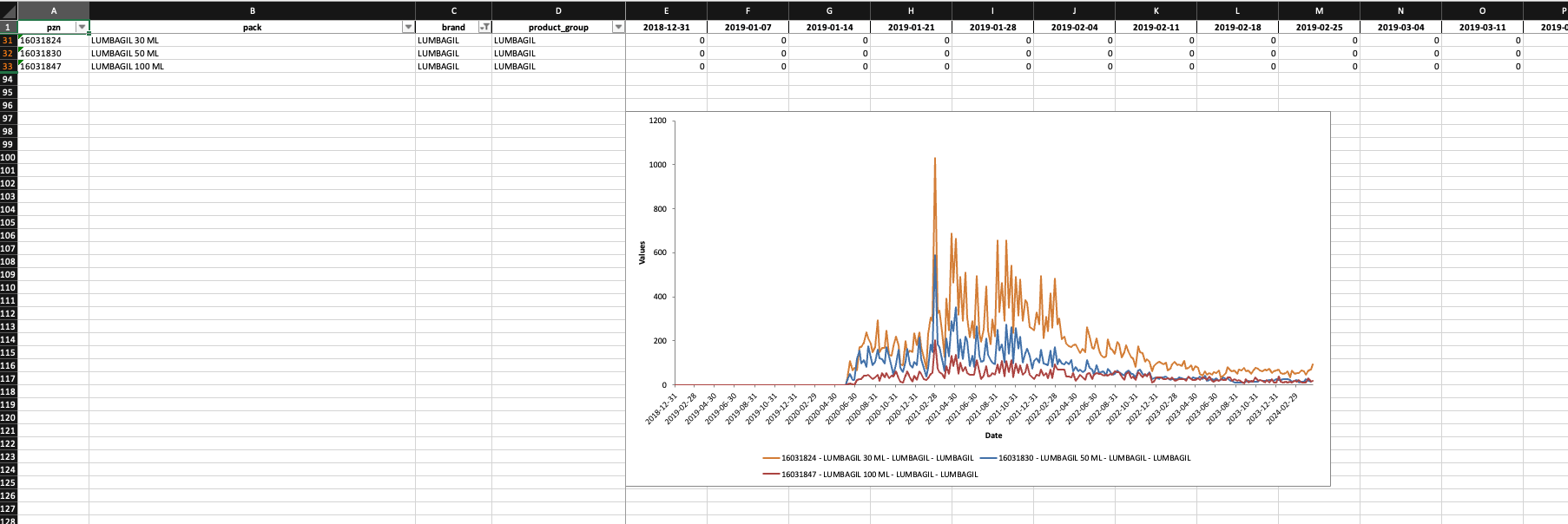1568x524 pixels.
Task: Click the brand cell in row 31
Action: tap(454, 40)
